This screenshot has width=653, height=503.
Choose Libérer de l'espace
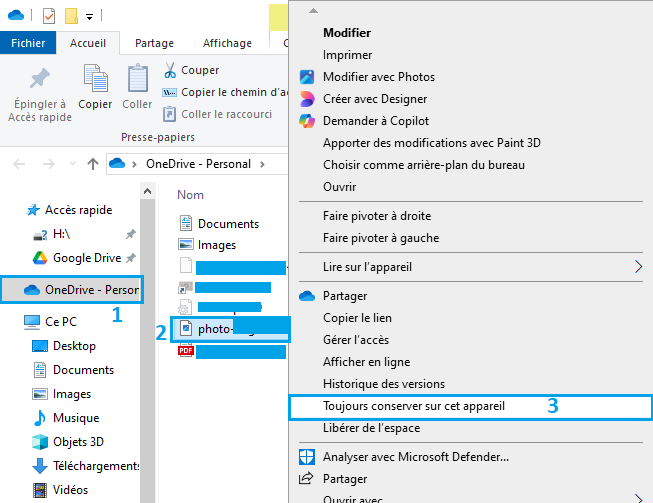371,428
